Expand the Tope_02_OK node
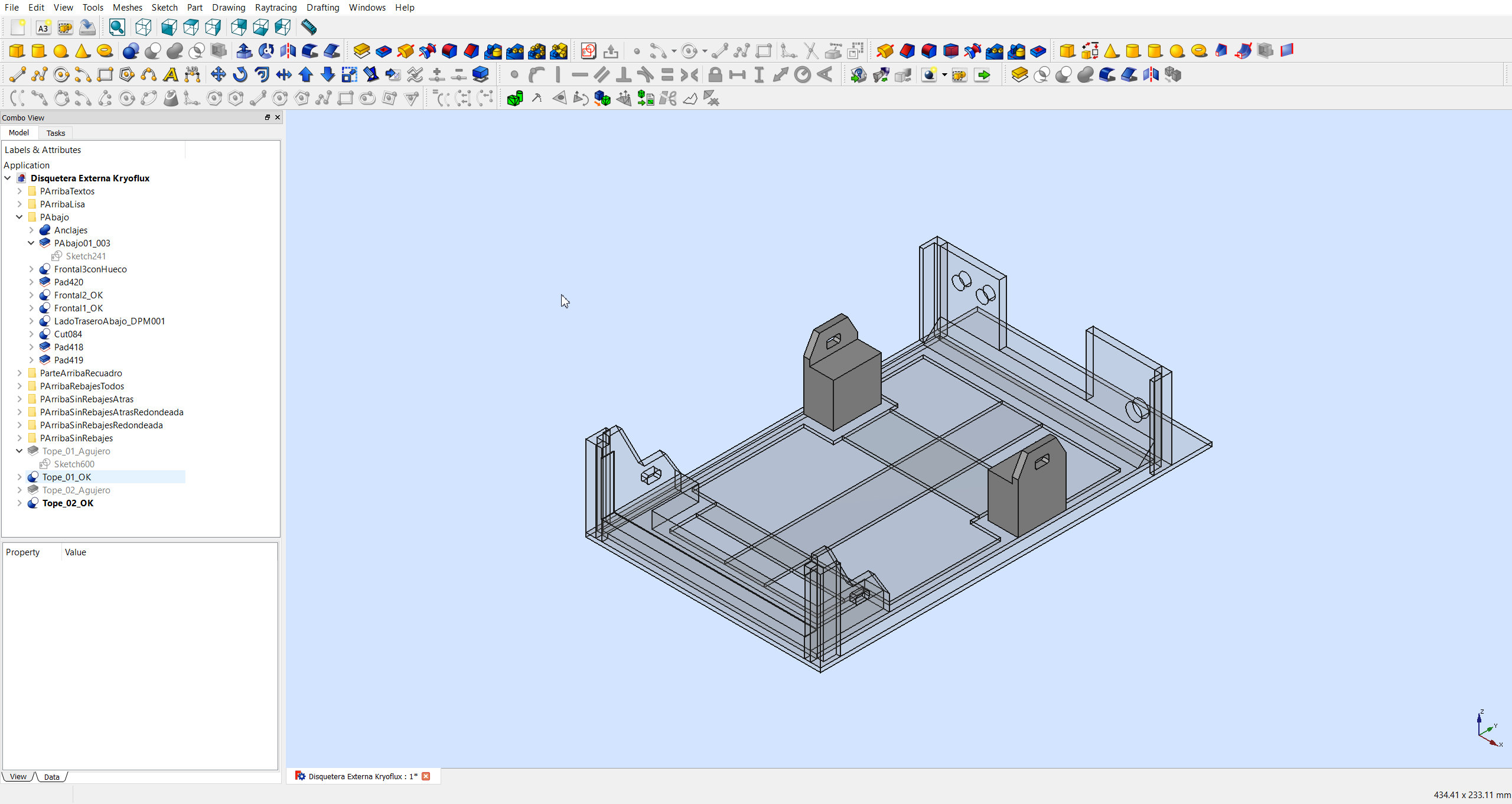This screenshot has height=804, width=1512. pos(19,503)
